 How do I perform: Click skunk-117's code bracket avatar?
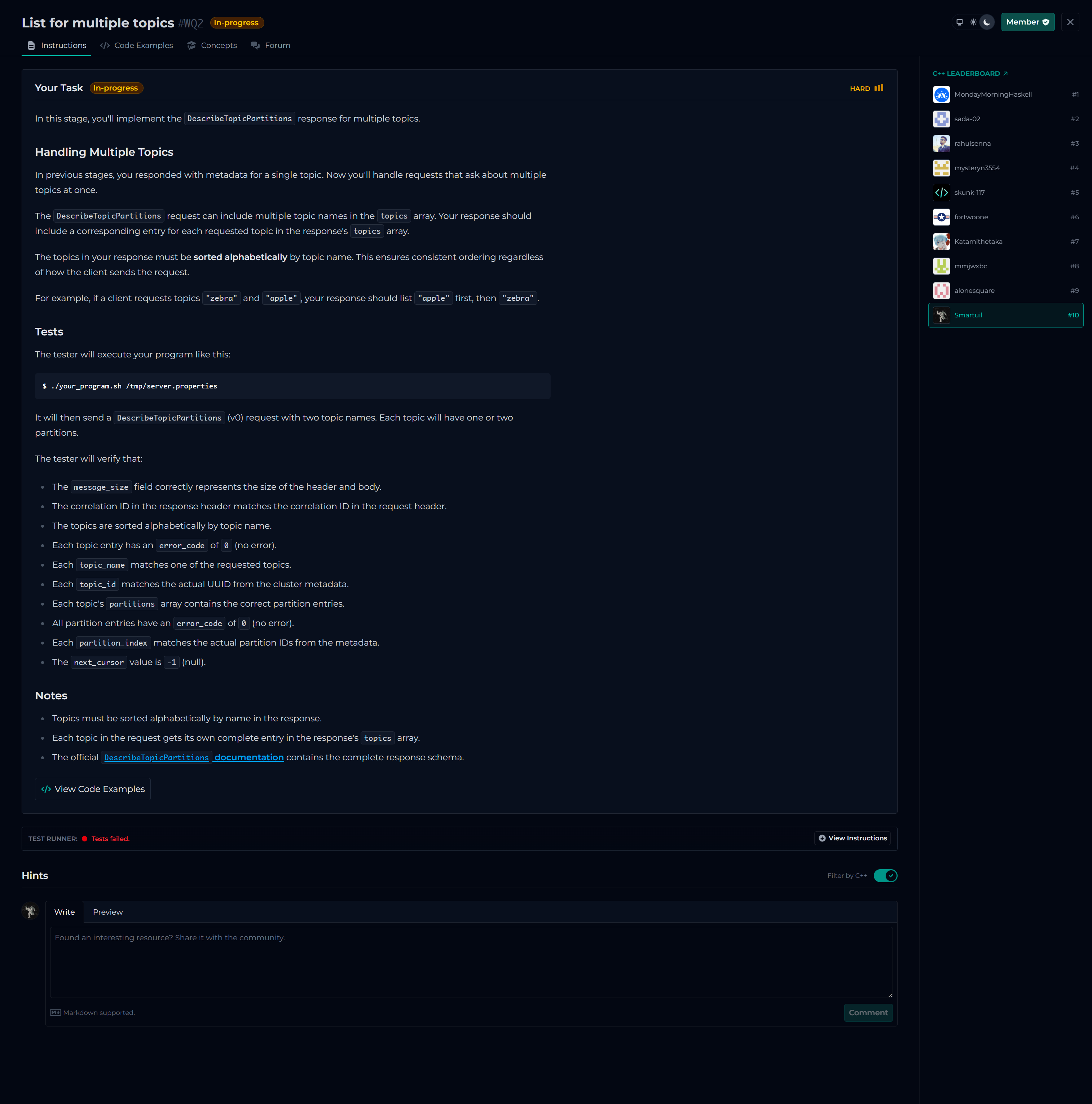point(941,193)
